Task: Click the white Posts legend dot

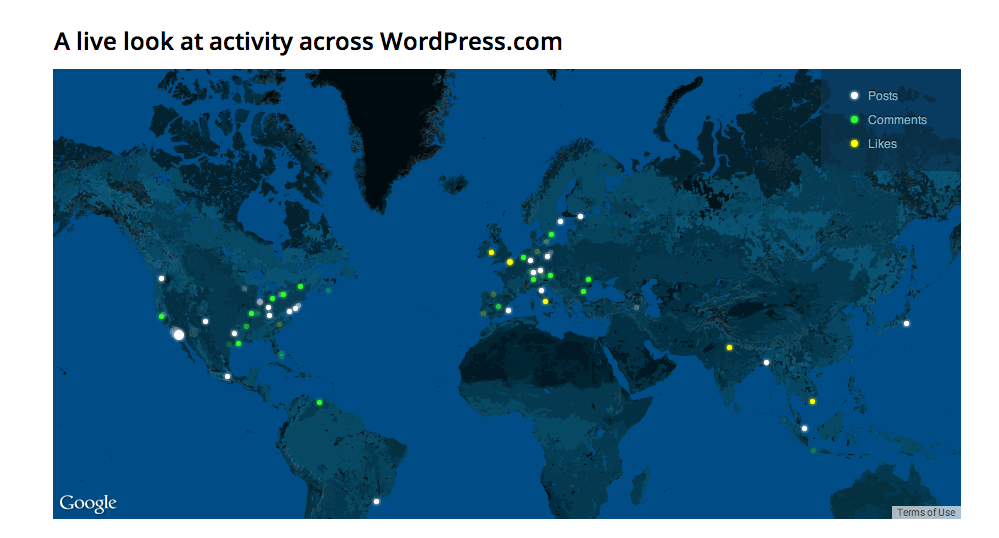Action: (x=854, y=96)
